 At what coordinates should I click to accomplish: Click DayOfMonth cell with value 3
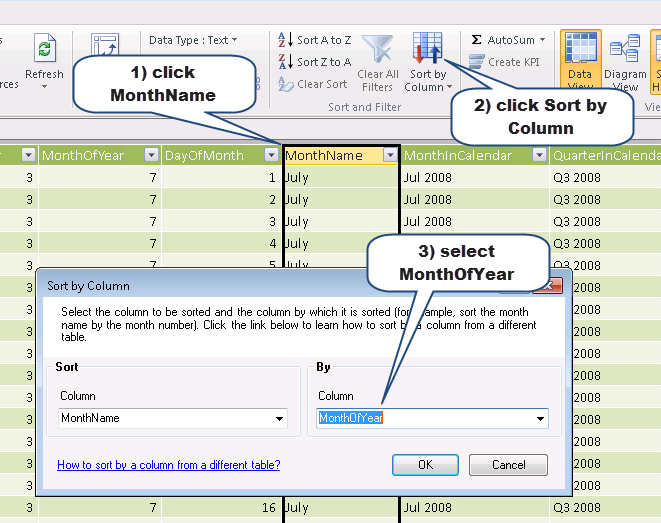pyautogui.click(x=221, y=222)
